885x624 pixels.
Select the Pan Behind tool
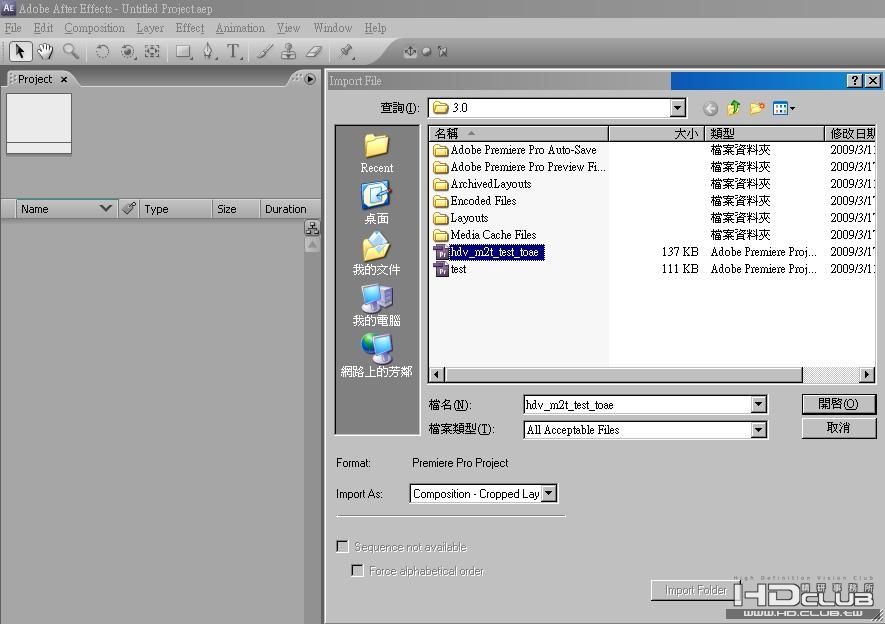(152, 51)
